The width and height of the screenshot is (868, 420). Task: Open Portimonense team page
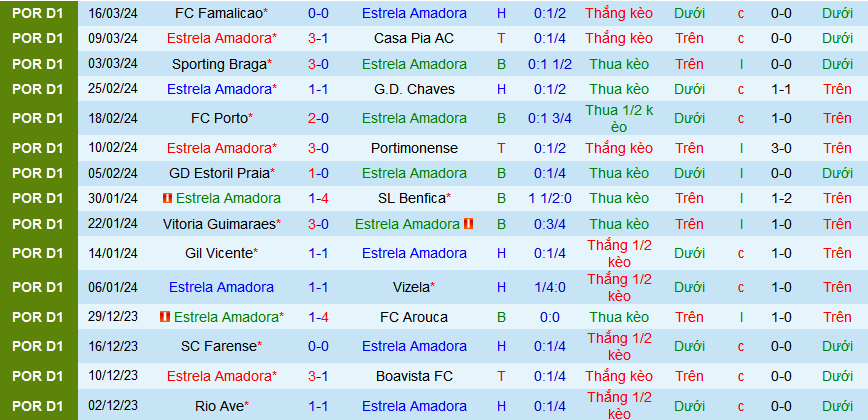pyautogui.click(x=414, y=148)
